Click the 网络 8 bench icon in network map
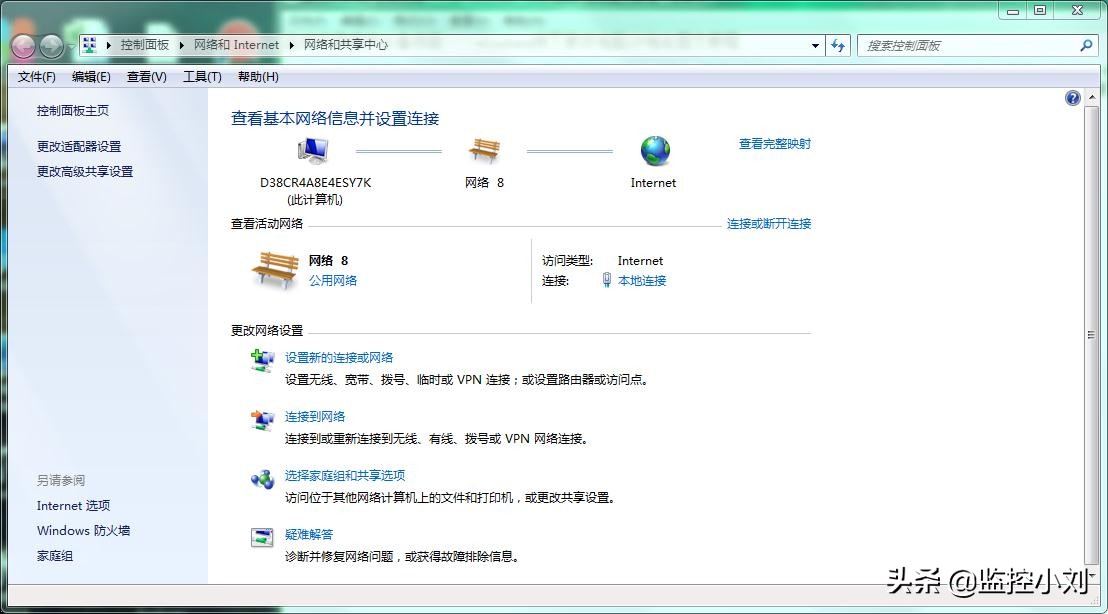This screenshot has width=1108, height=614. pos(484,148)
